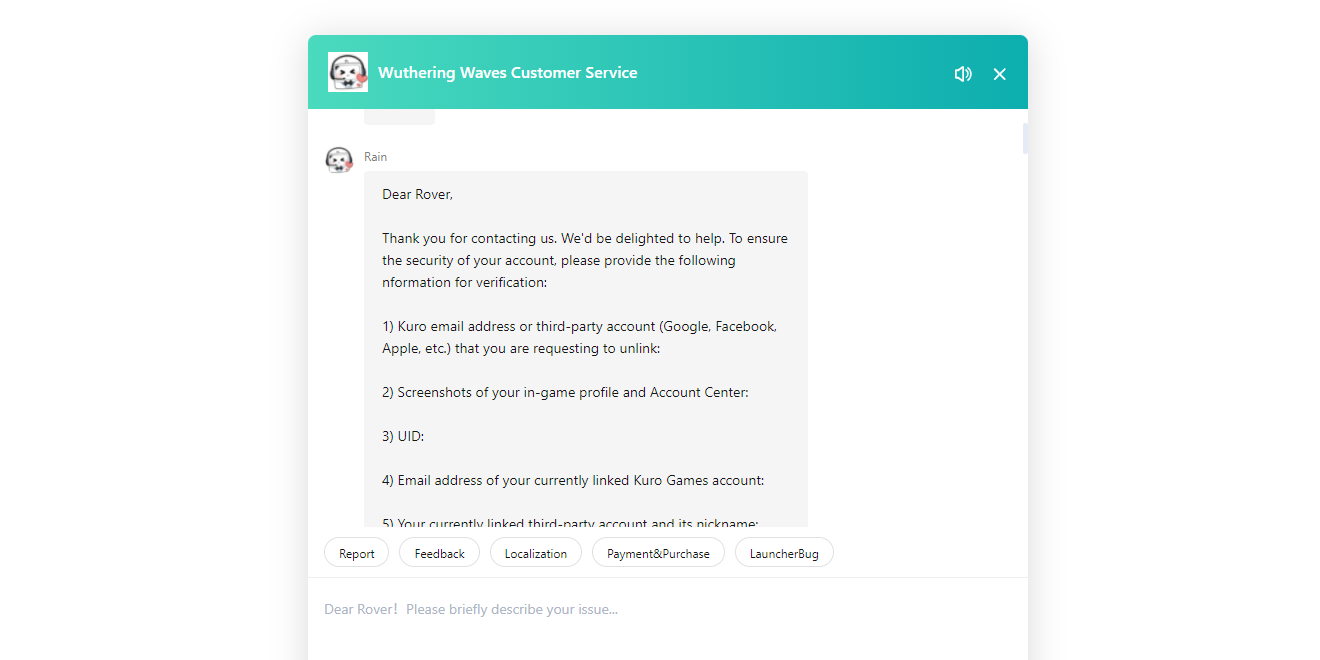Viewport: 1320px width, 660px height.
Task: Open the LauncherBug issue category
Action: coord(784,552)
